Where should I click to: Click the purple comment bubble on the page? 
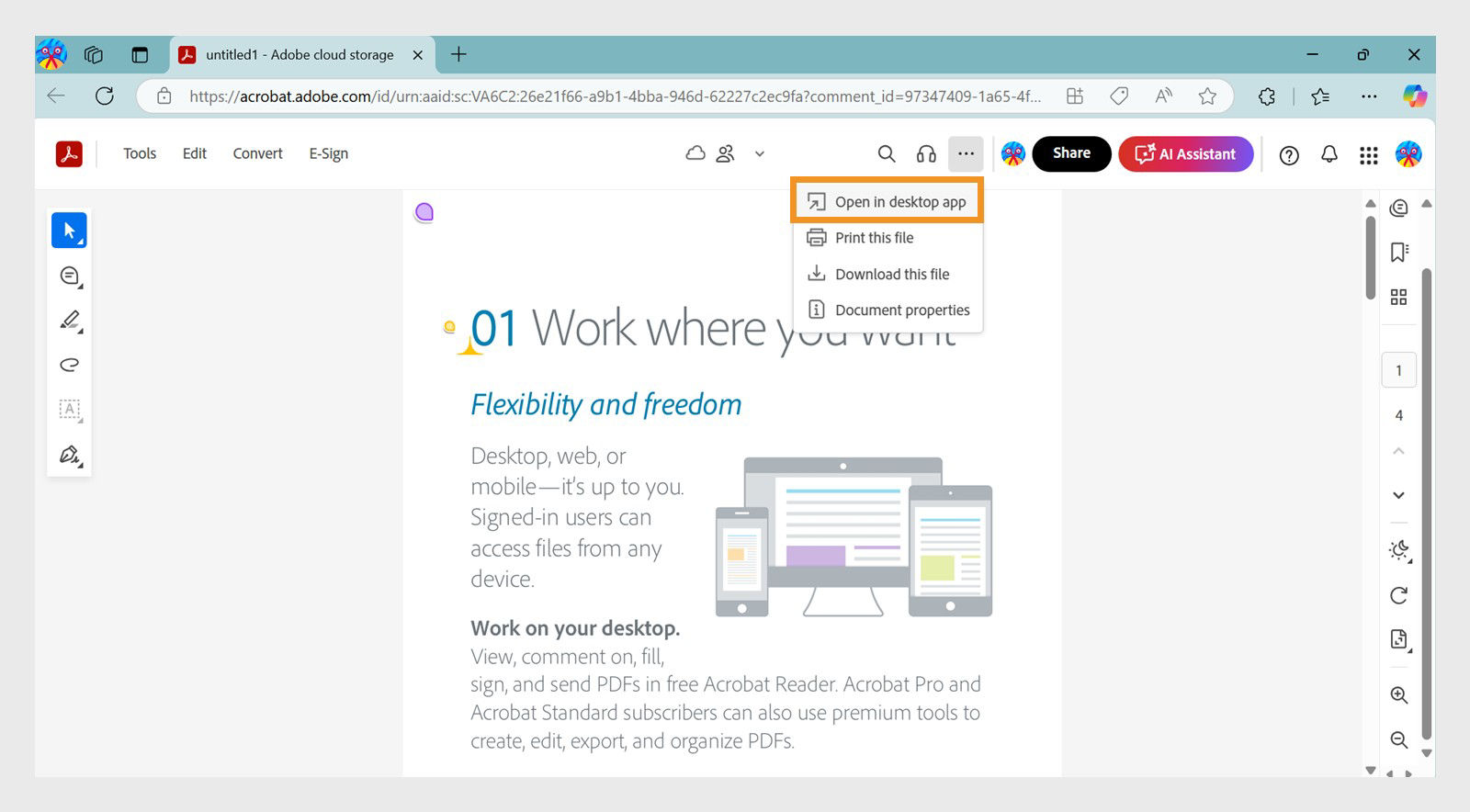(x=424, y=213)
